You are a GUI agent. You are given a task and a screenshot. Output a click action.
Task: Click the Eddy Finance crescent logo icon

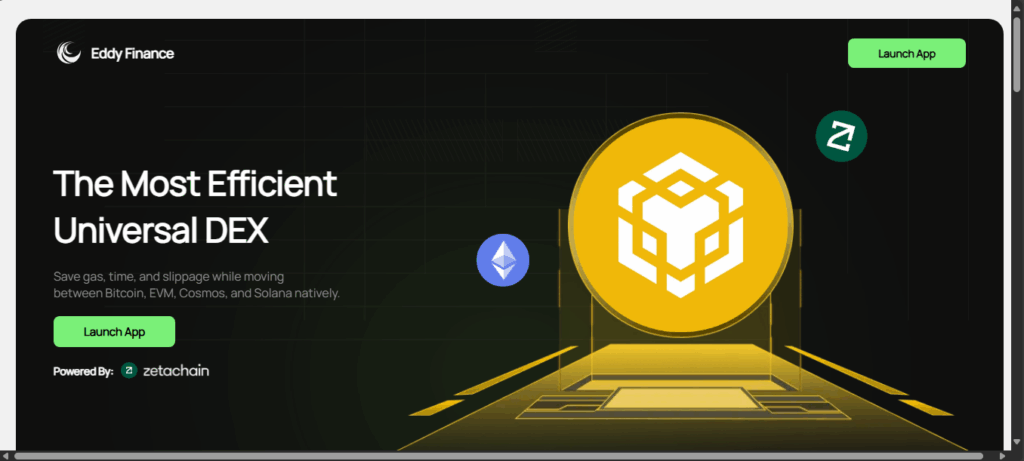point(68,53)
